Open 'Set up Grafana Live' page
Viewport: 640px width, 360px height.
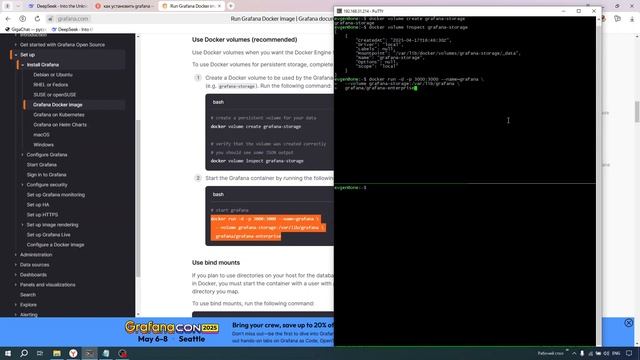tap(49, 235)
